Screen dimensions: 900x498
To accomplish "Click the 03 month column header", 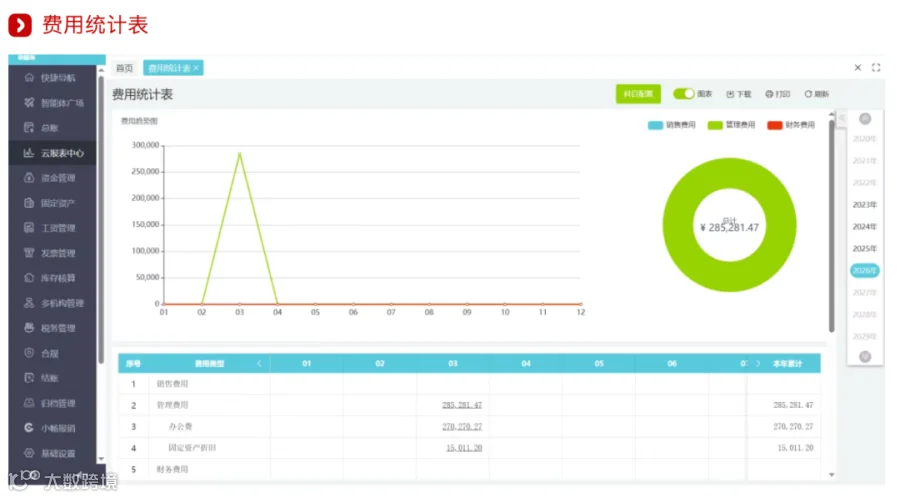I will click(453, 364).
